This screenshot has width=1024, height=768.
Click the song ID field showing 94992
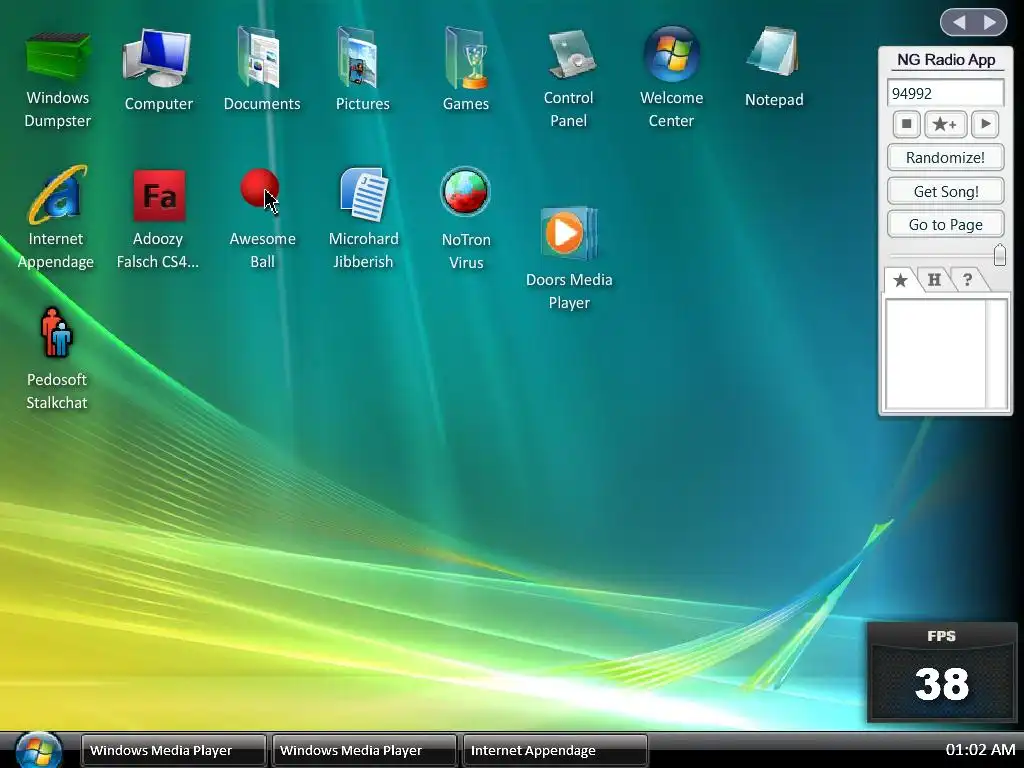pos(945,93)
